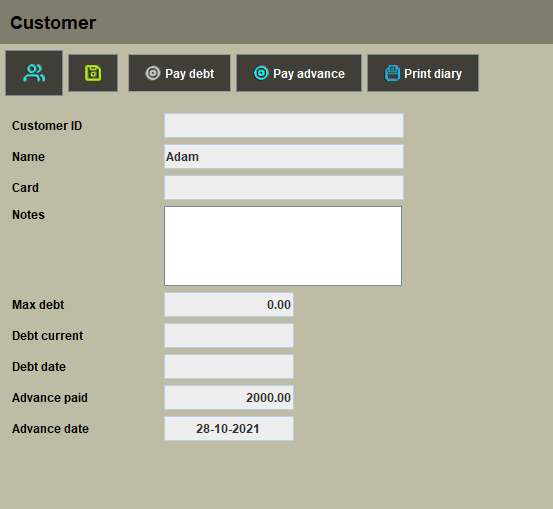Click the Max debt field showing 0.00

[229, 305]
